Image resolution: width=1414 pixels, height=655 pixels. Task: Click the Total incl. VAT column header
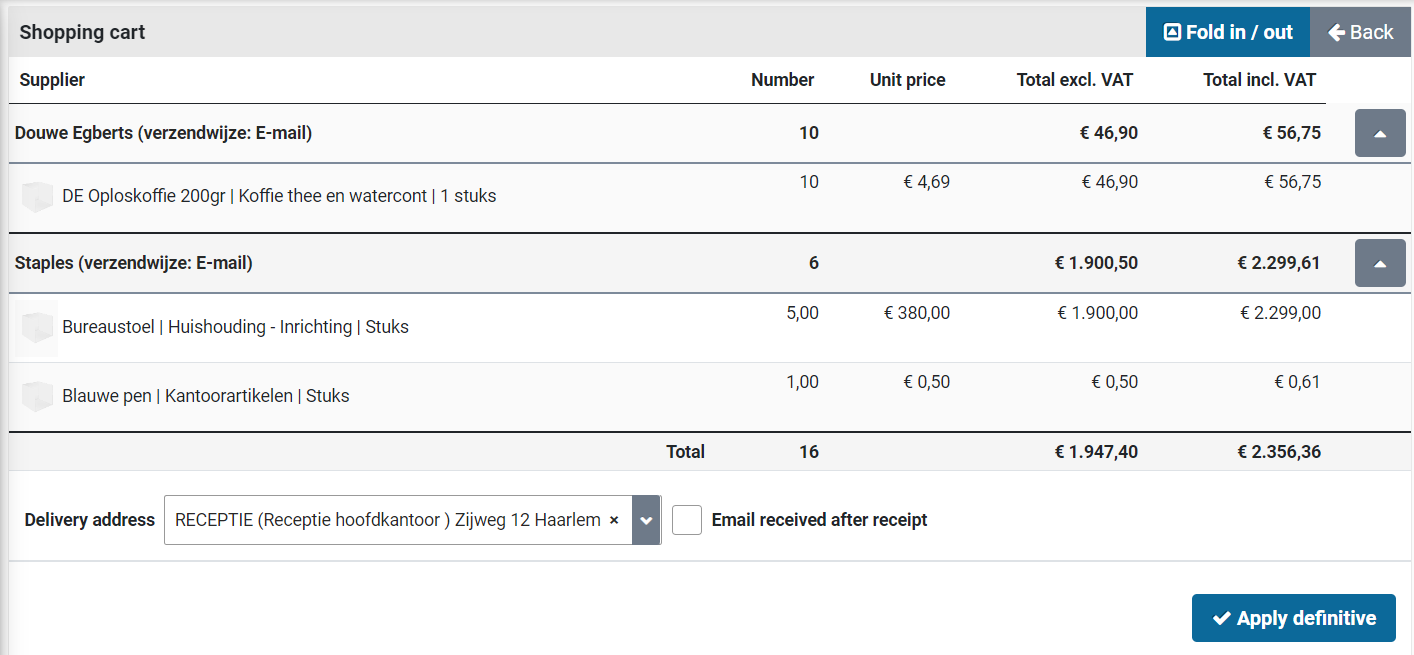point(1259,80)
